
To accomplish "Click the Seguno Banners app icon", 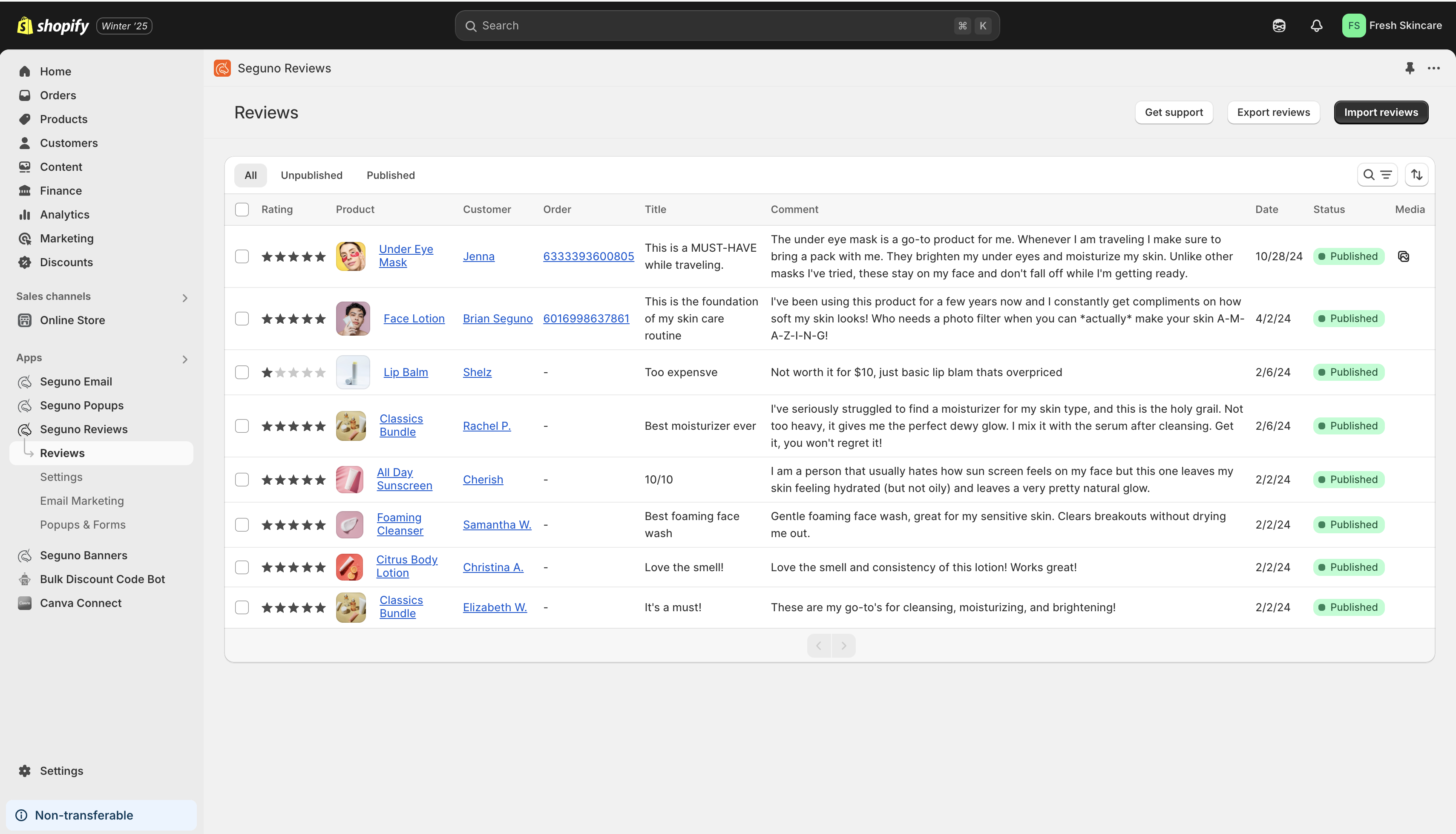I will (25, 555).
